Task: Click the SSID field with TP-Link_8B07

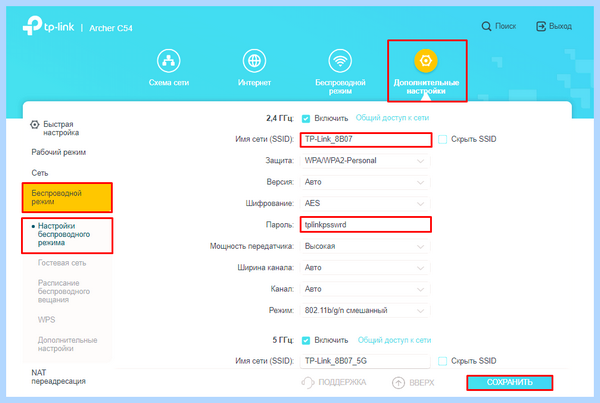Action: [x=366, y=139]
